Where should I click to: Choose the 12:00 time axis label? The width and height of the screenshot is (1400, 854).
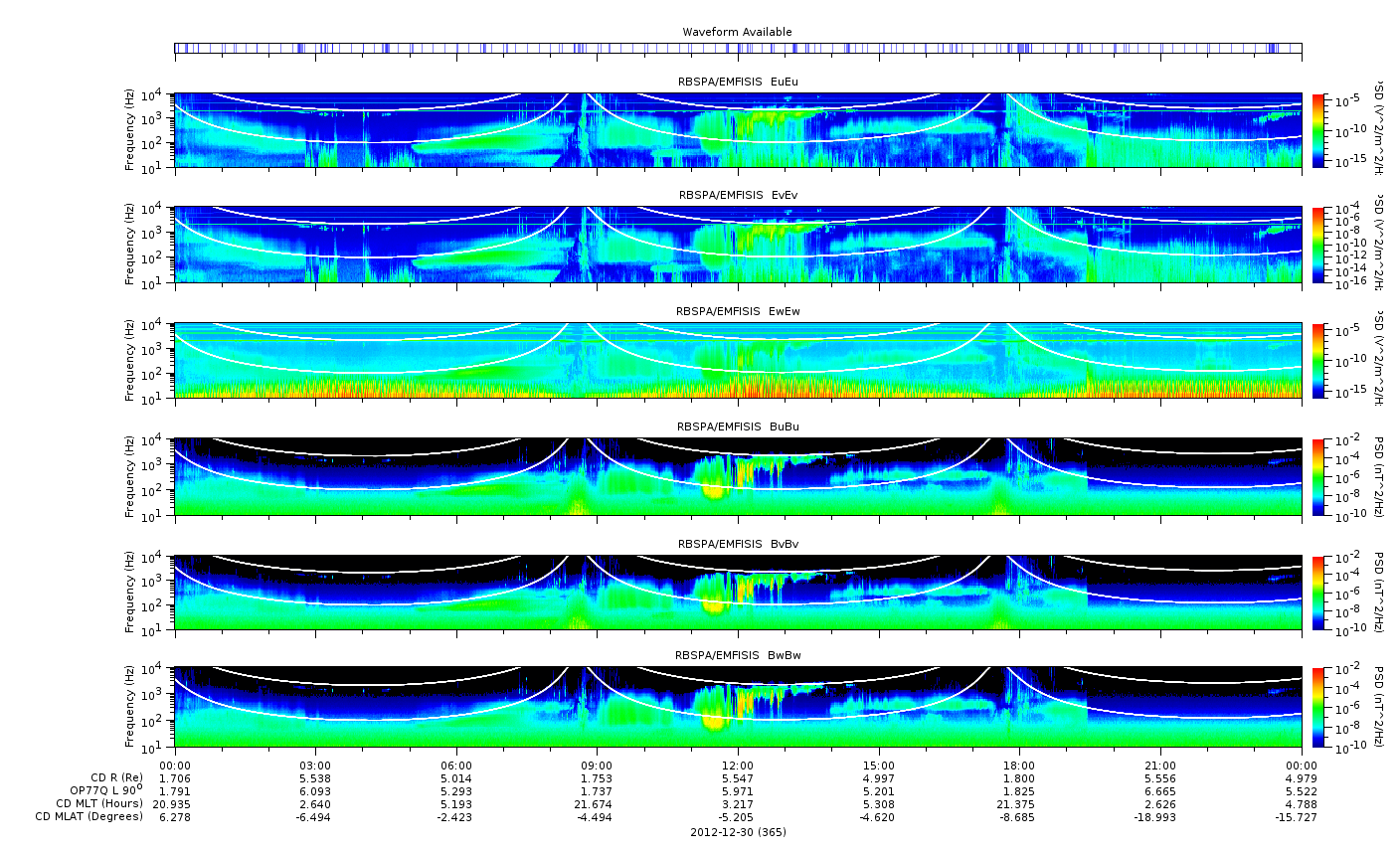click(x=738, y=766)
